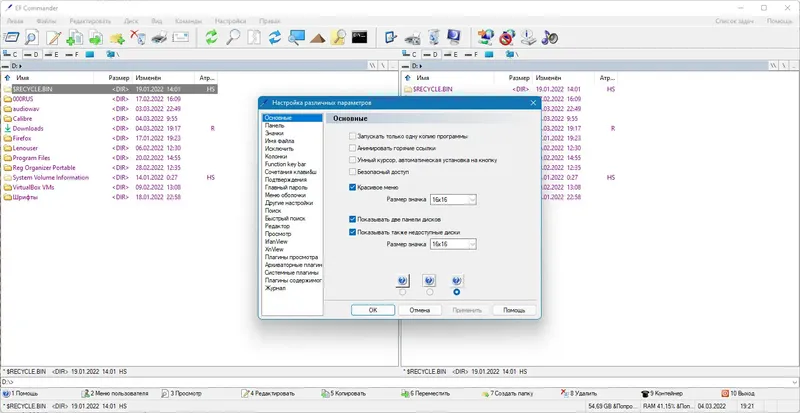800x413 pixels.
Task: Toggle 'Показывать две панели дисков' checkbox
Action: (352, 219)
